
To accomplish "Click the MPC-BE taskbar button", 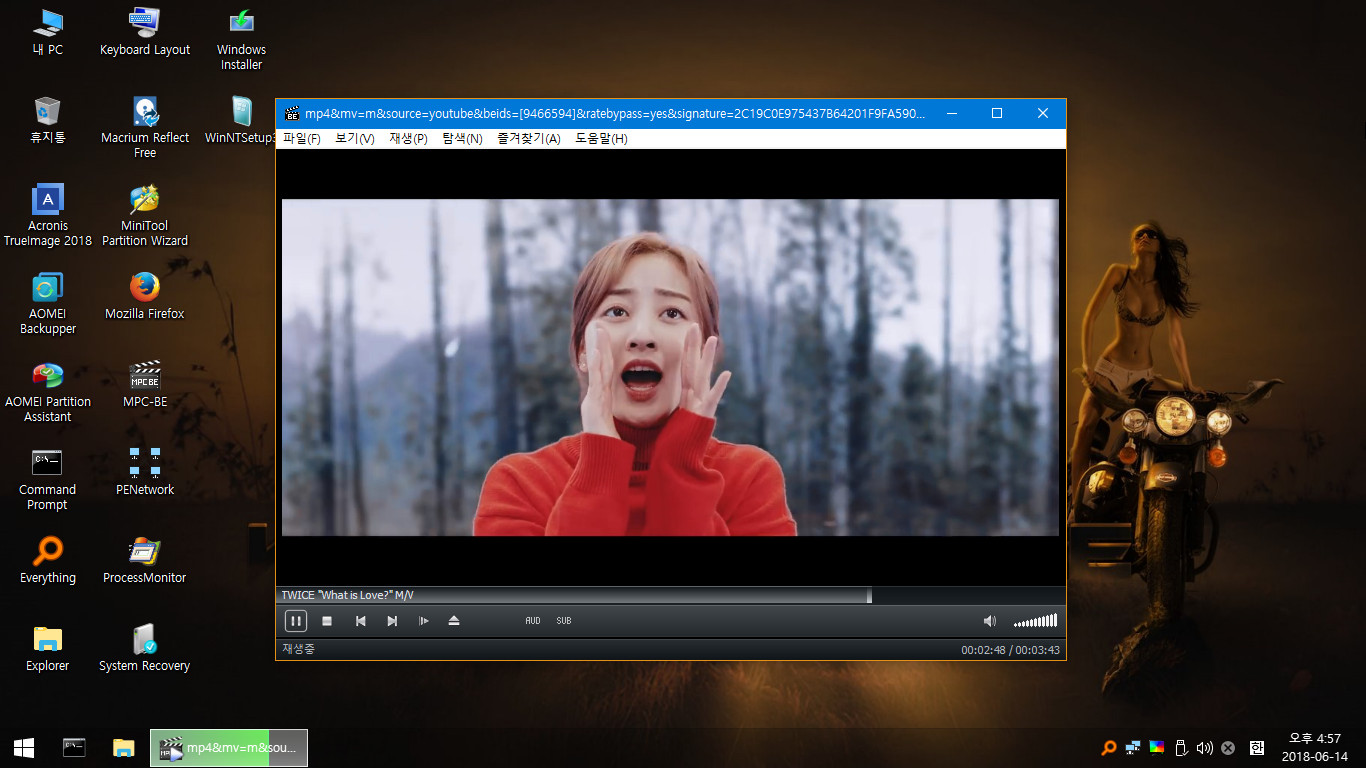I will coord(229,747).
